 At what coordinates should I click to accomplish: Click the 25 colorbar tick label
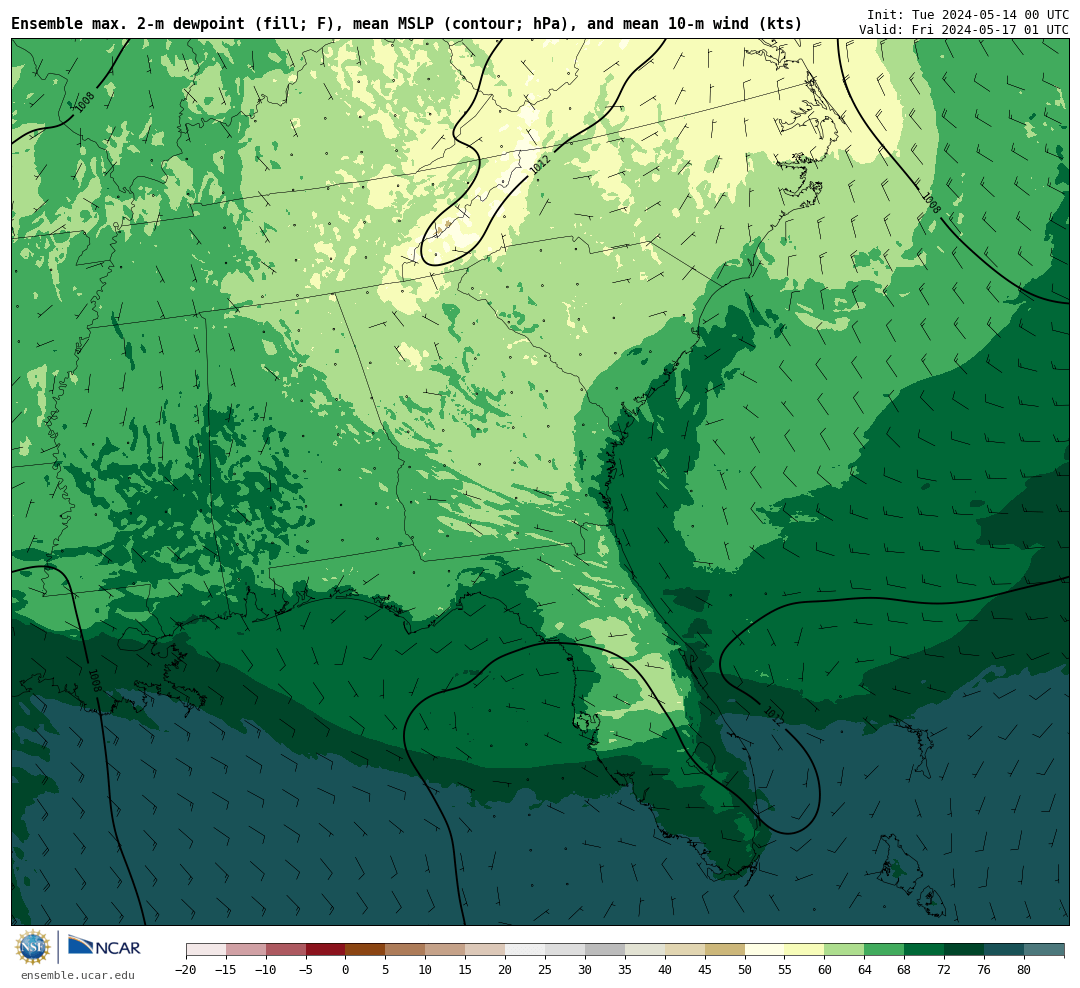[x=545, y=970]
